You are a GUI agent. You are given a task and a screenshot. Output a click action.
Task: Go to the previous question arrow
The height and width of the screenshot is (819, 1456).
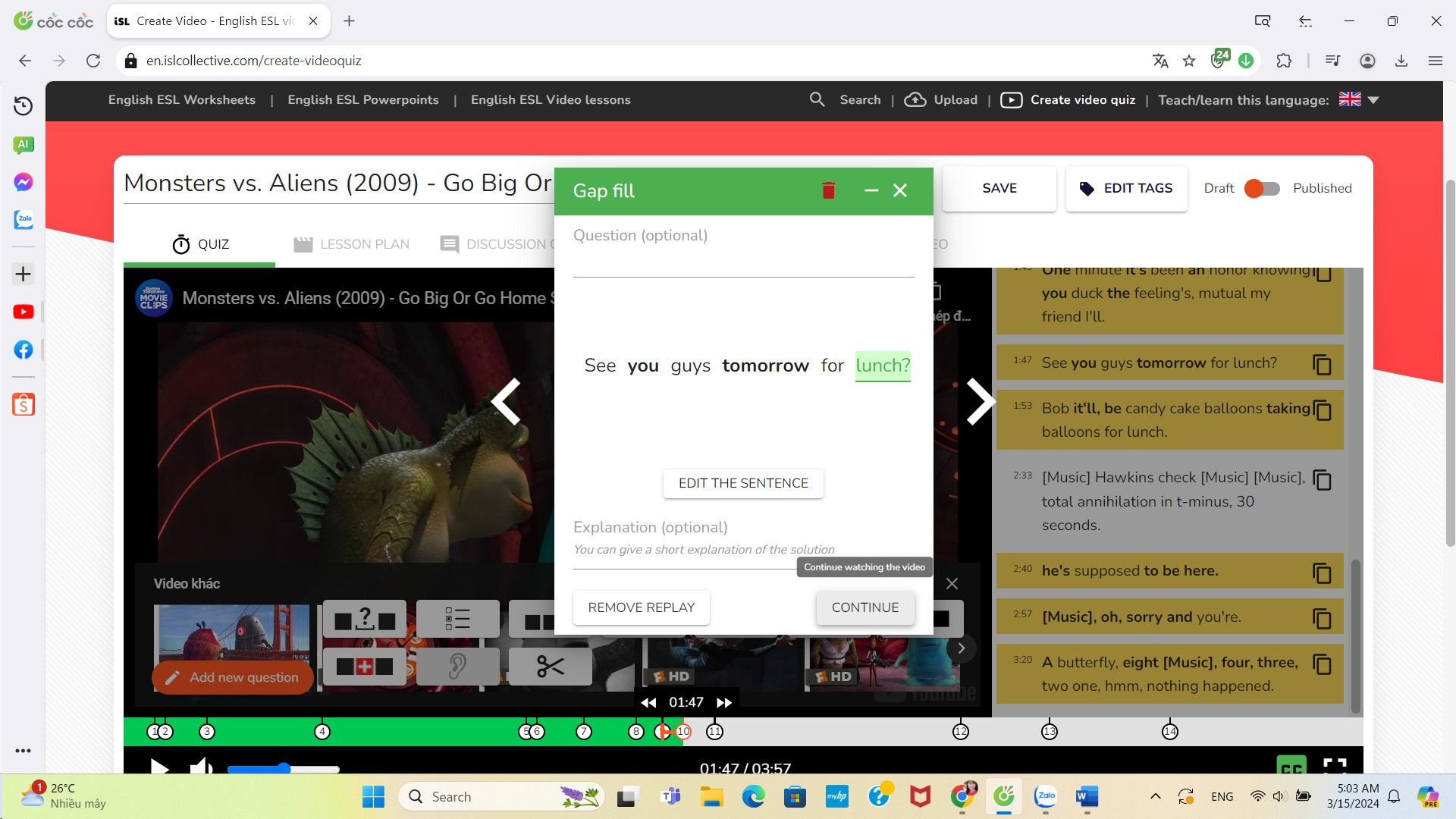click(506, 401)
